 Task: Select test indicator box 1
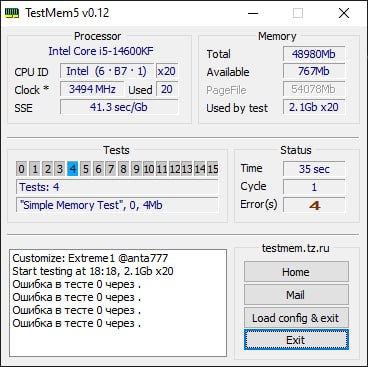point(34,169)
